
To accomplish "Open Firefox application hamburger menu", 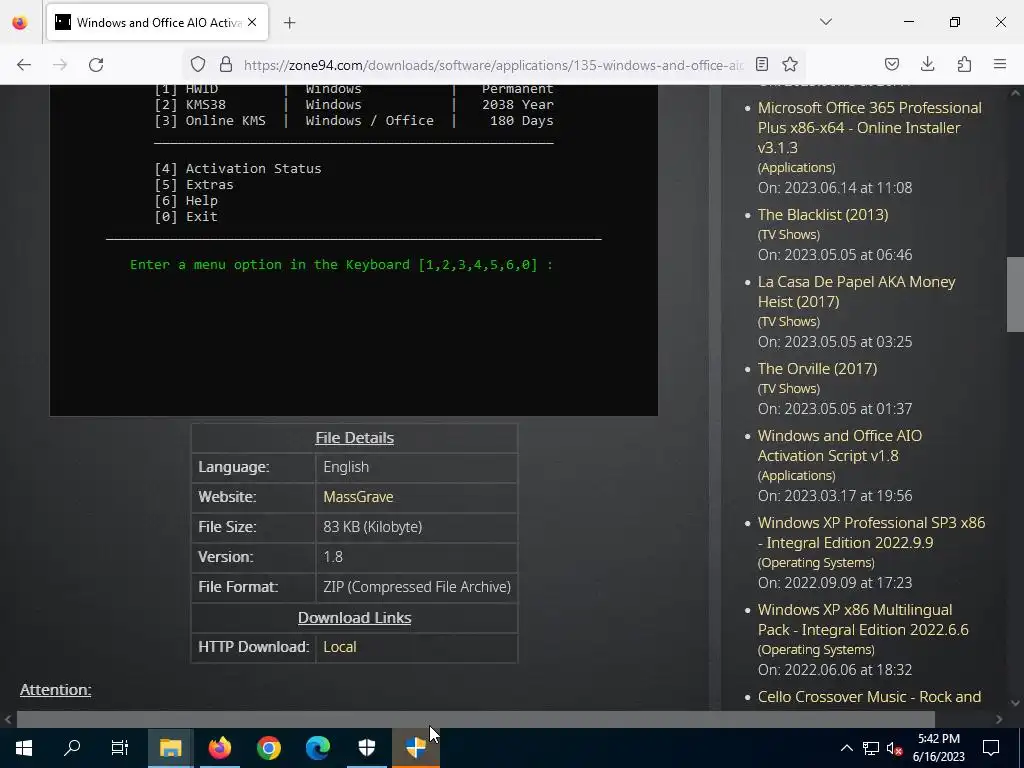I will coord(1000,64).
